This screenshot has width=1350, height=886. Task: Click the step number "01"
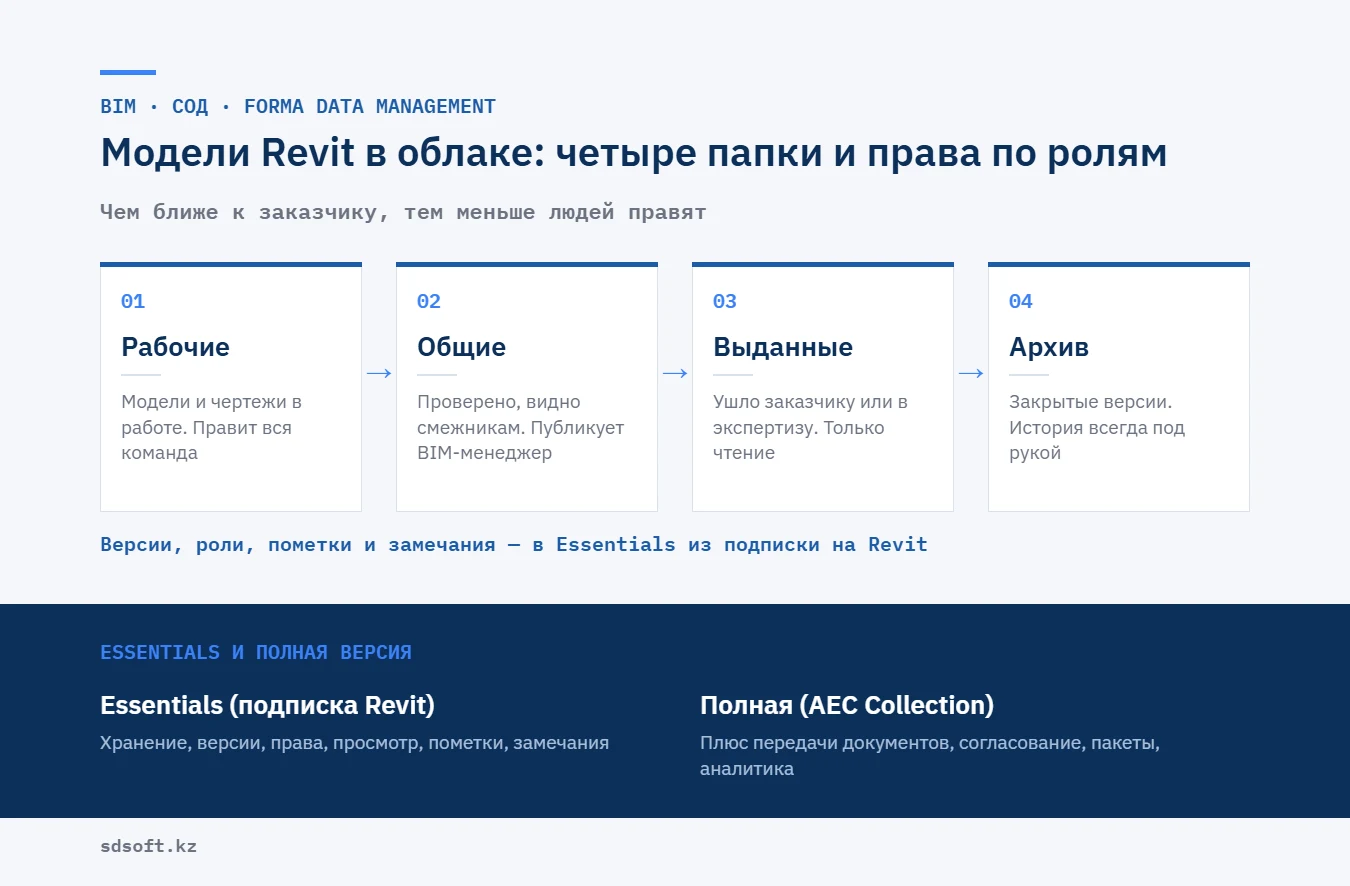(133, 301)
